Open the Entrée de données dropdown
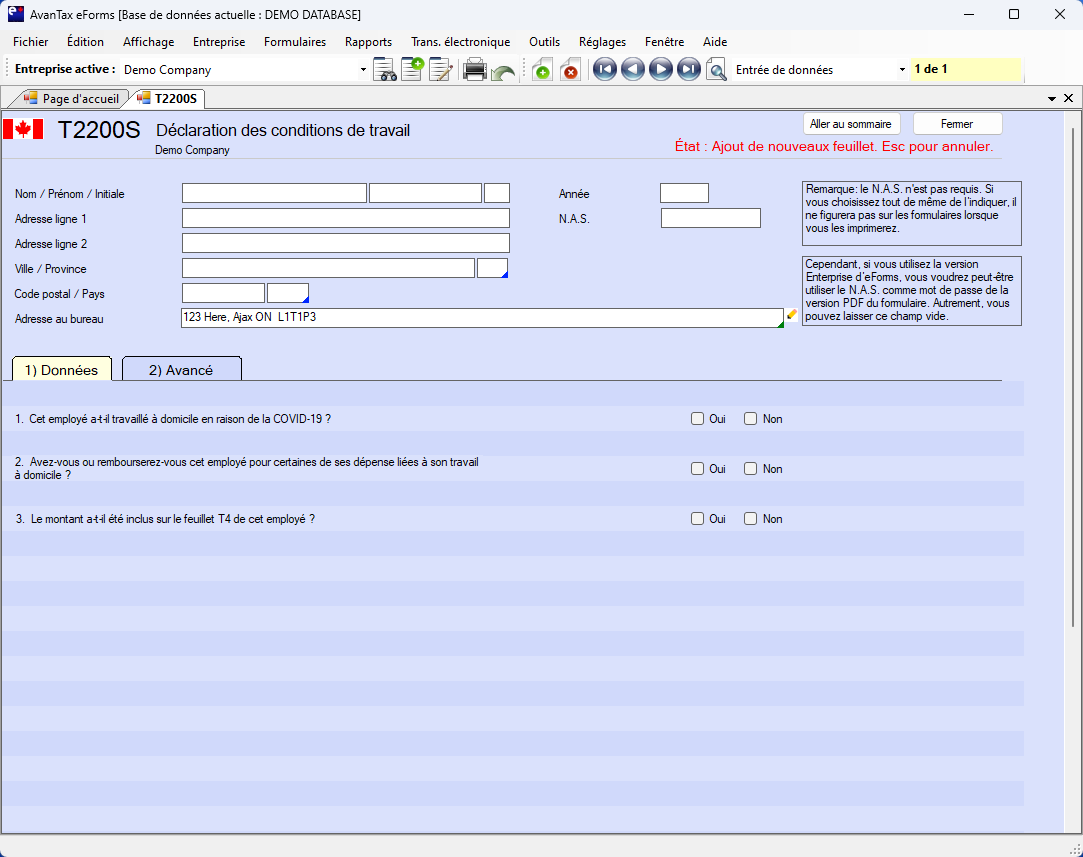Viewport: 1083px width, 857px height. pyautogui.click(x=902, y=70)
